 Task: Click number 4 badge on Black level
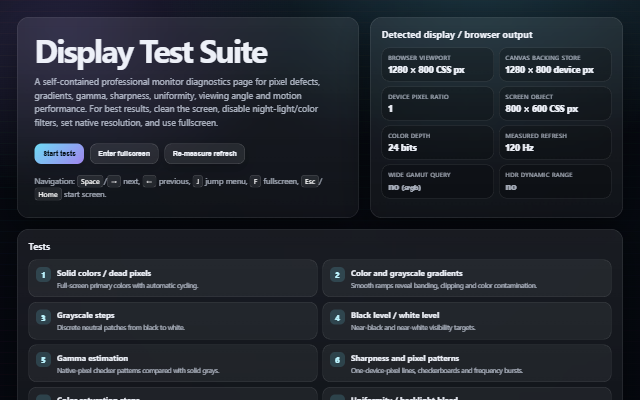click(x=337, y=318)
